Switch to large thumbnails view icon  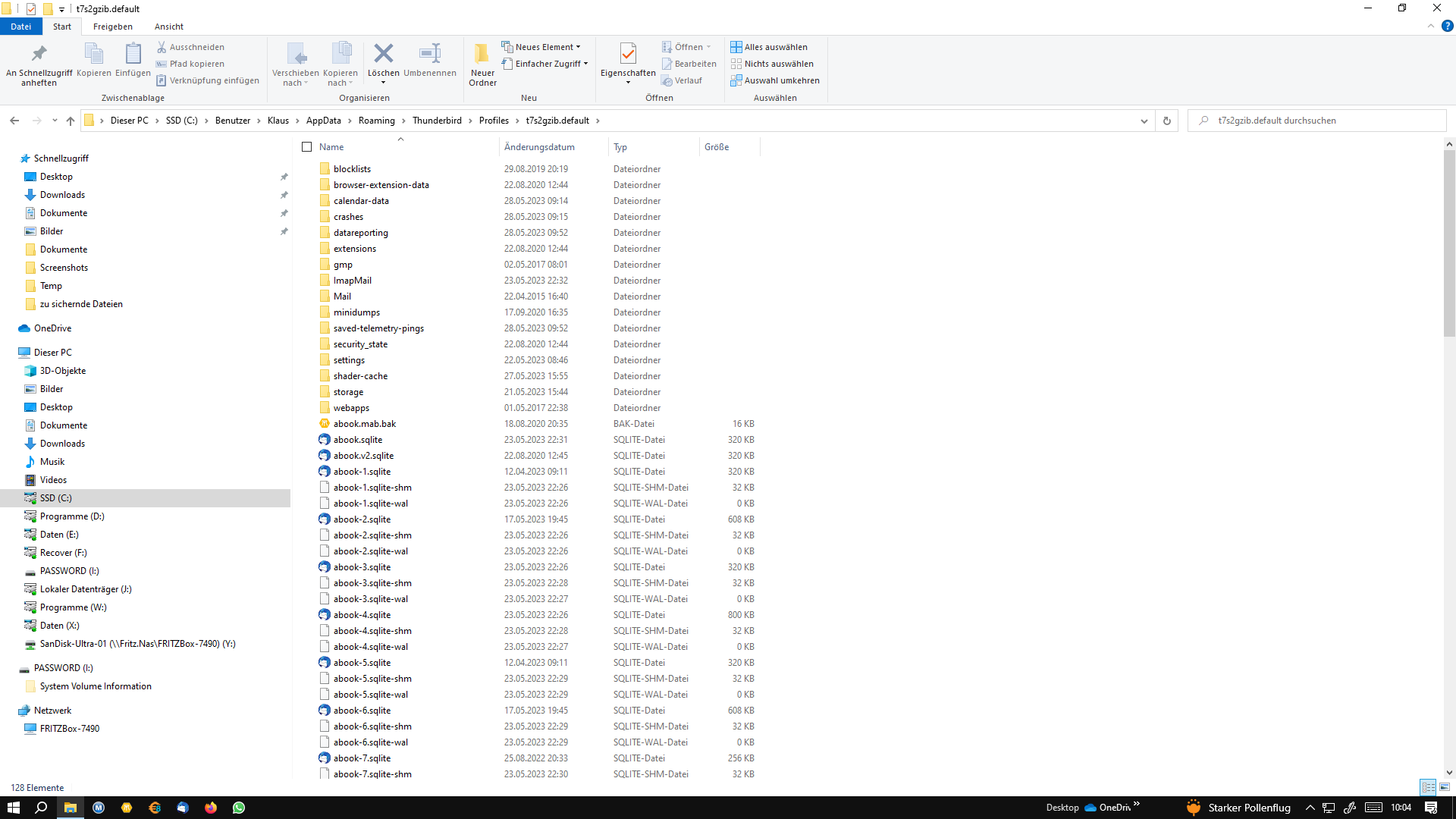tap(1445, 787)
